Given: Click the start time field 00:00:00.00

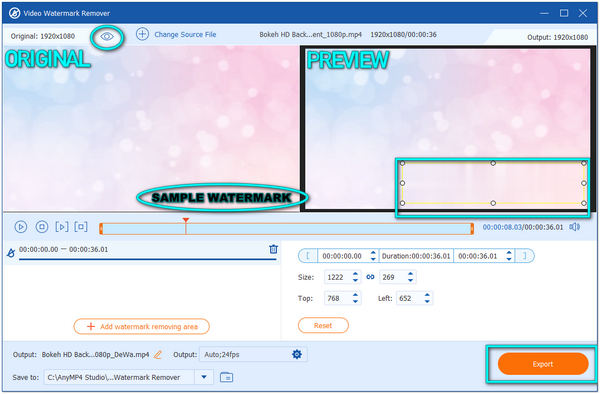Looking at the screenshot, I should (342, 256).
